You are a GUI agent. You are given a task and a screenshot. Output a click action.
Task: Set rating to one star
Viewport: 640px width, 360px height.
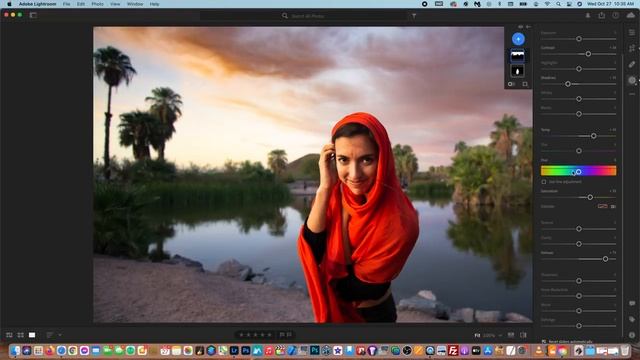pos(241,335)
